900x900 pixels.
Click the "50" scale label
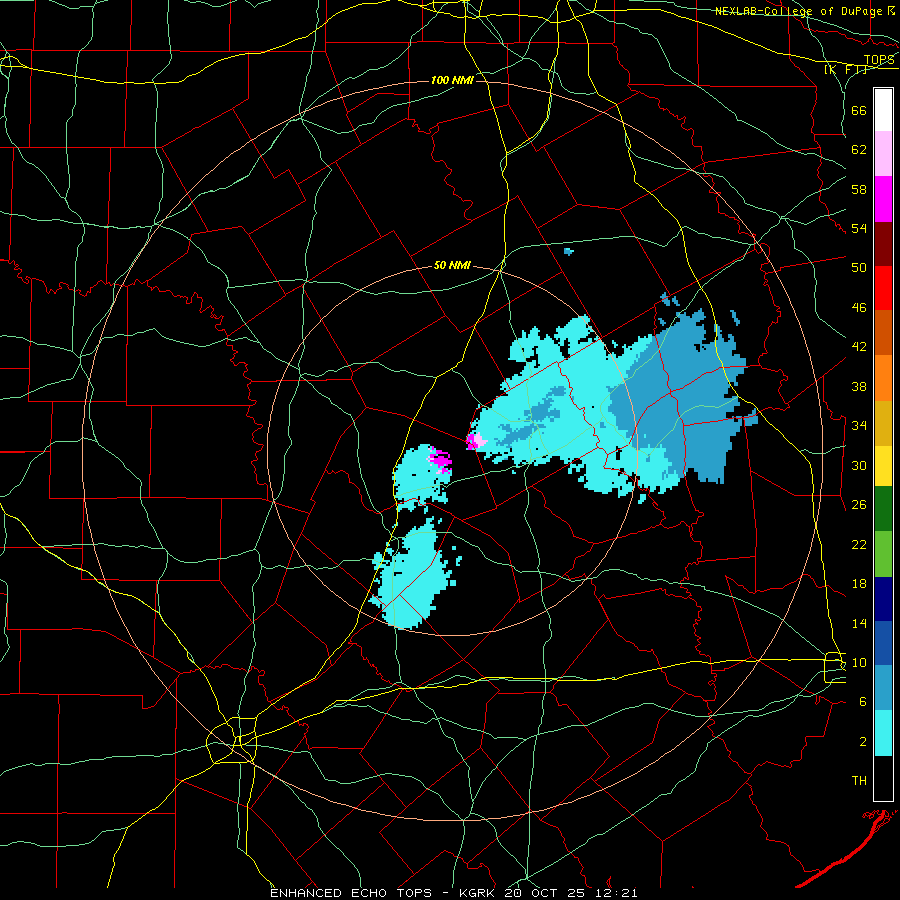click(x=859, y=267)
